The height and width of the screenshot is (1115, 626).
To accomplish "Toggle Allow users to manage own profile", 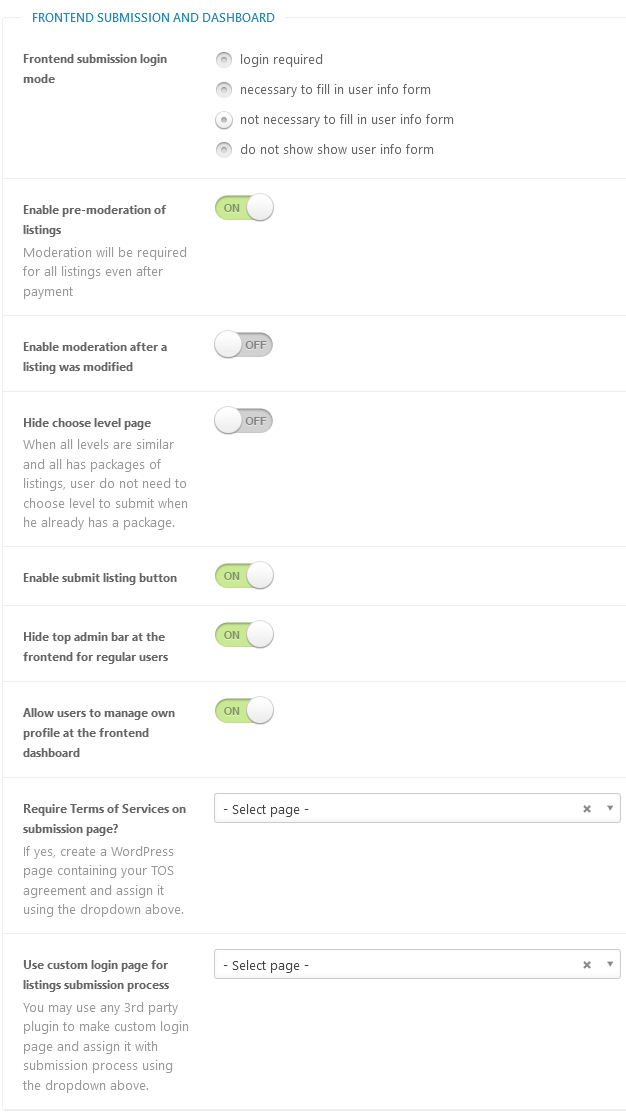I will coord(244,711).
